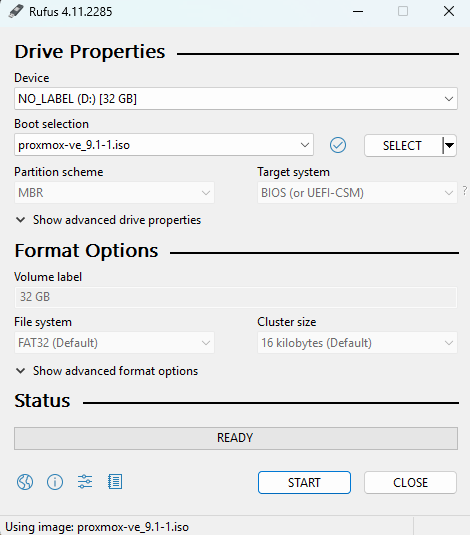The image size is (470, 535).
Task: Click the Volume label field
Action: pos(236,297)
